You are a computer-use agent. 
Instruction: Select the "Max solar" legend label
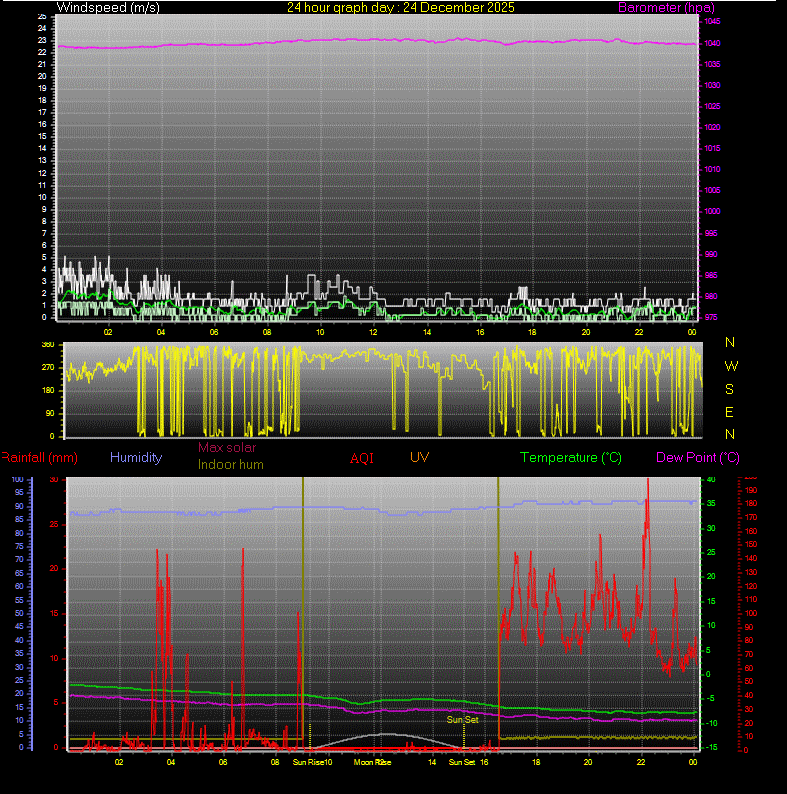[x=227, y=448]
